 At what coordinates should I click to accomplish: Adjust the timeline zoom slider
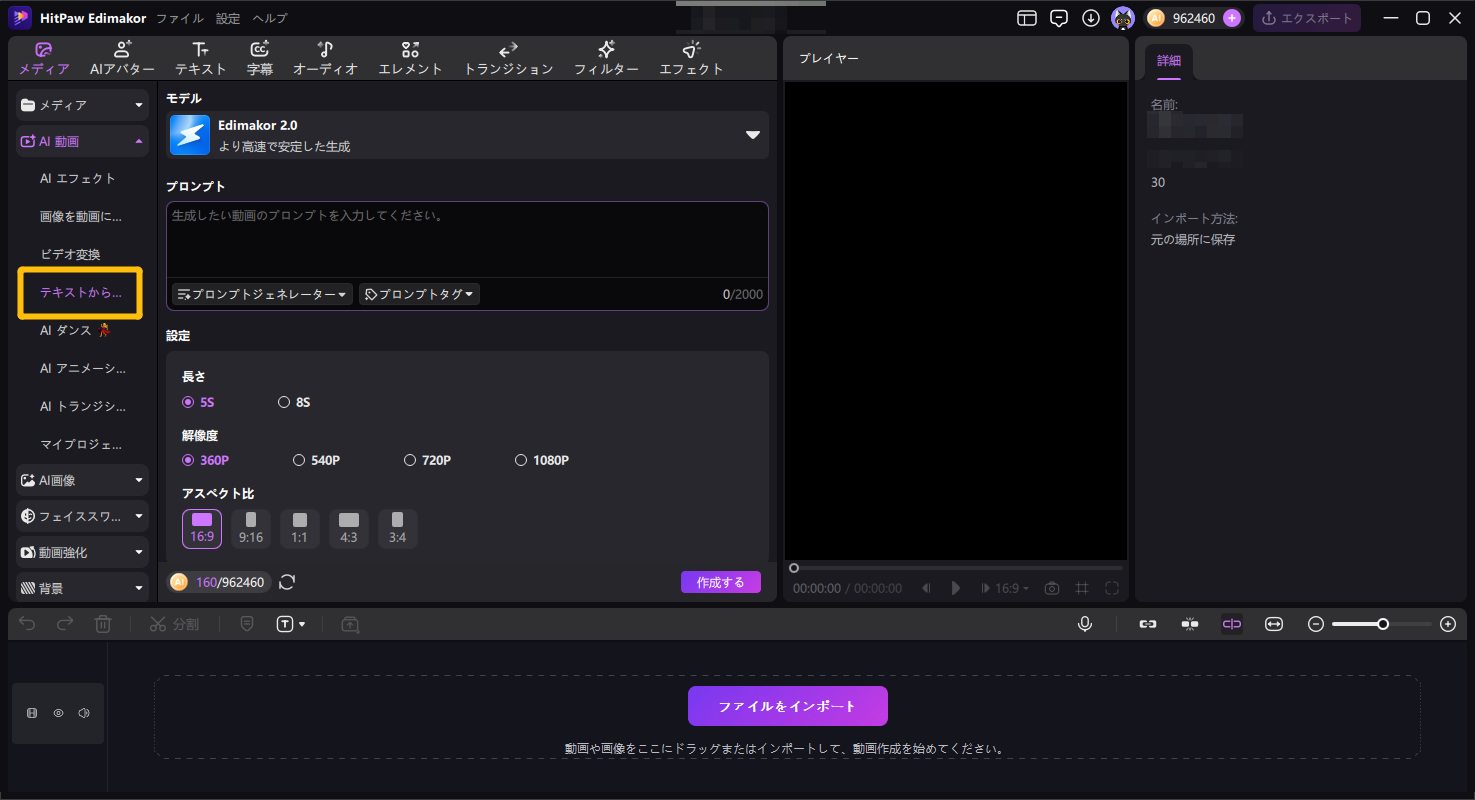pyautogui.click(x=1381, y=624)
